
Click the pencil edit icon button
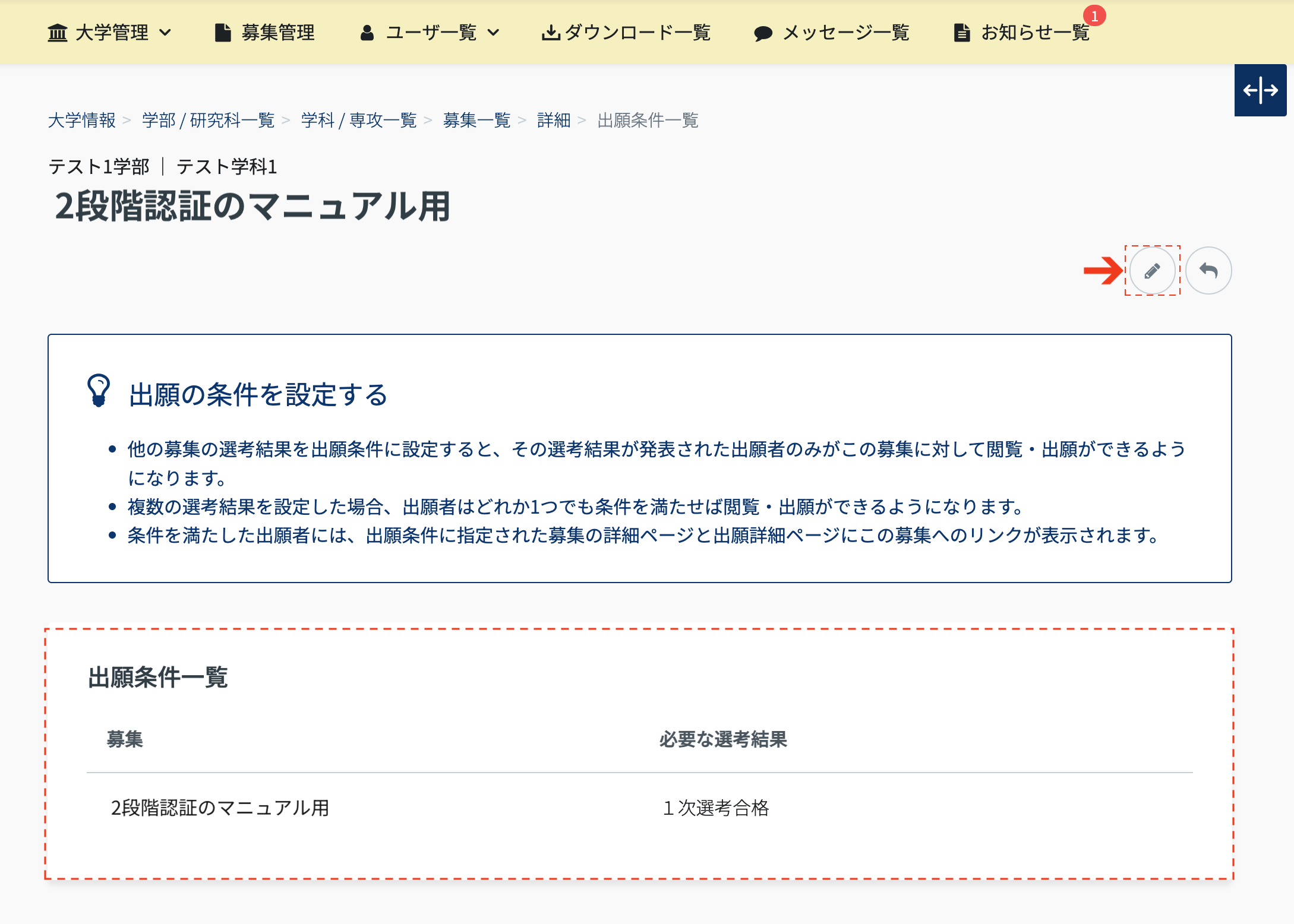pos(1152,271)
